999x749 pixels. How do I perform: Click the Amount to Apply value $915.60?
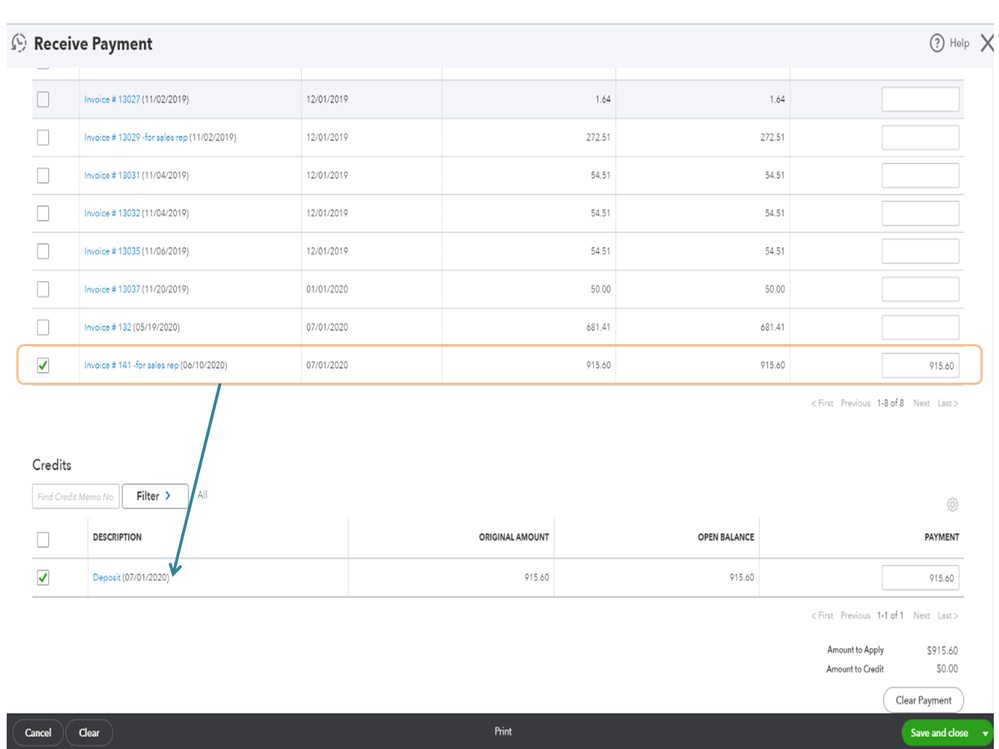pos(942,650)
